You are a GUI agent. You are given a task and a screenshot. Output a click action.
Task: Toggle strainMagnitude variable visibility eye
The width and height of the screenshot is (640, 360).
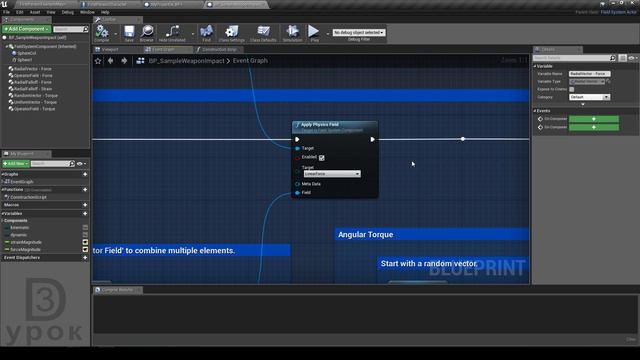coord(85,242)
